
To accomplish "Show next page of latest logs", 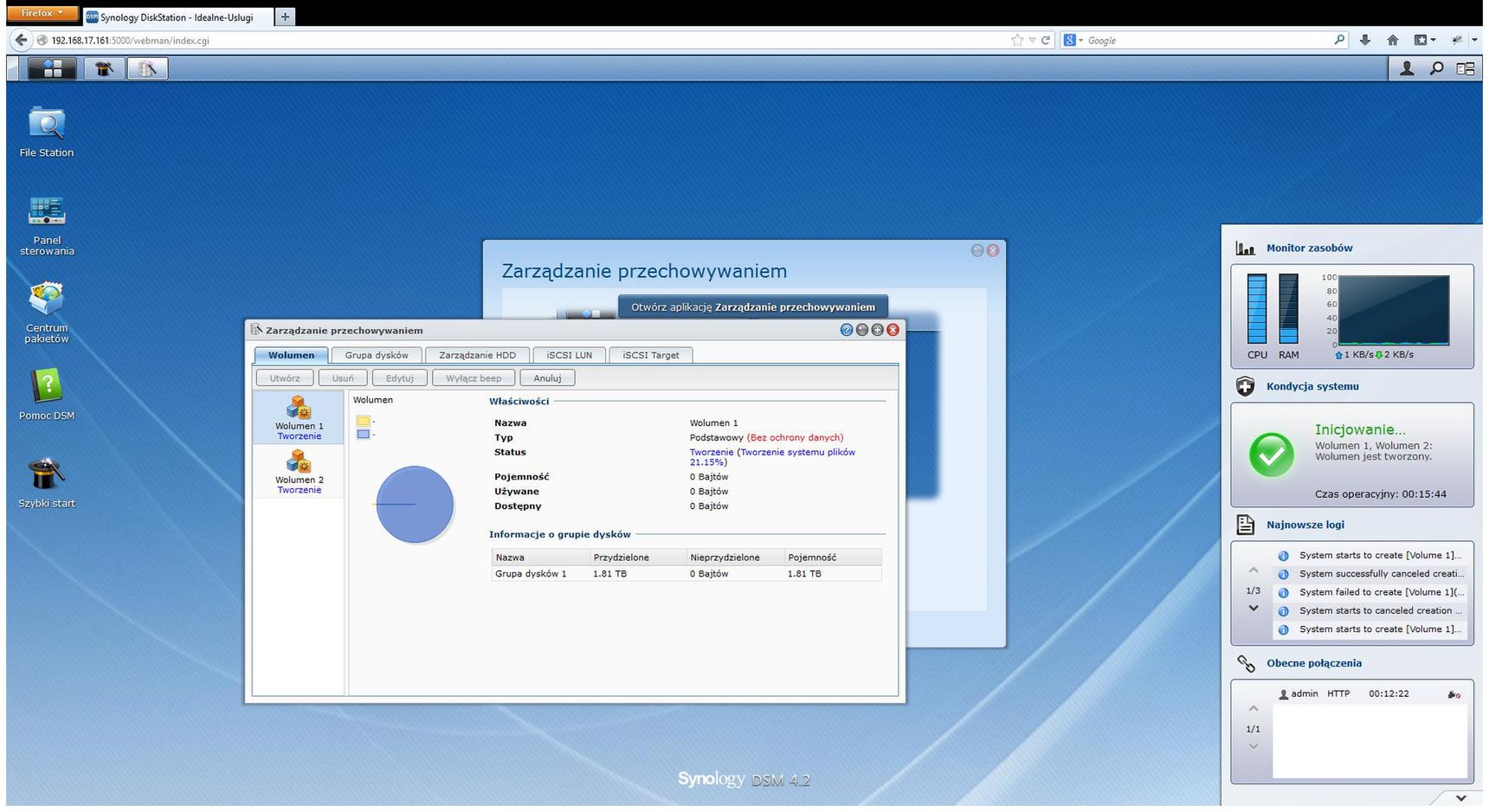I will (x=1253, y=609).
